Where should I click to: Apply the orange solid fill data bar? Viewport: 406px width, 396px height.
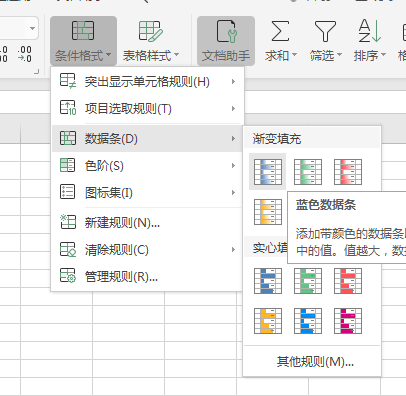coord(268,321)
